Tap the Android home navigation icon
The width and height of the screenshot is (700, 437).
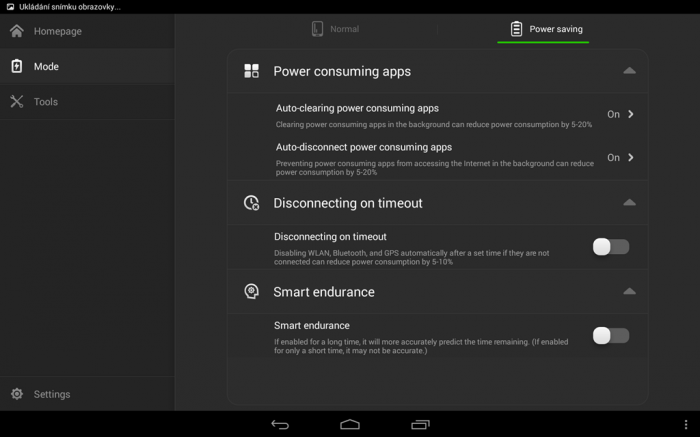point(350,425)
